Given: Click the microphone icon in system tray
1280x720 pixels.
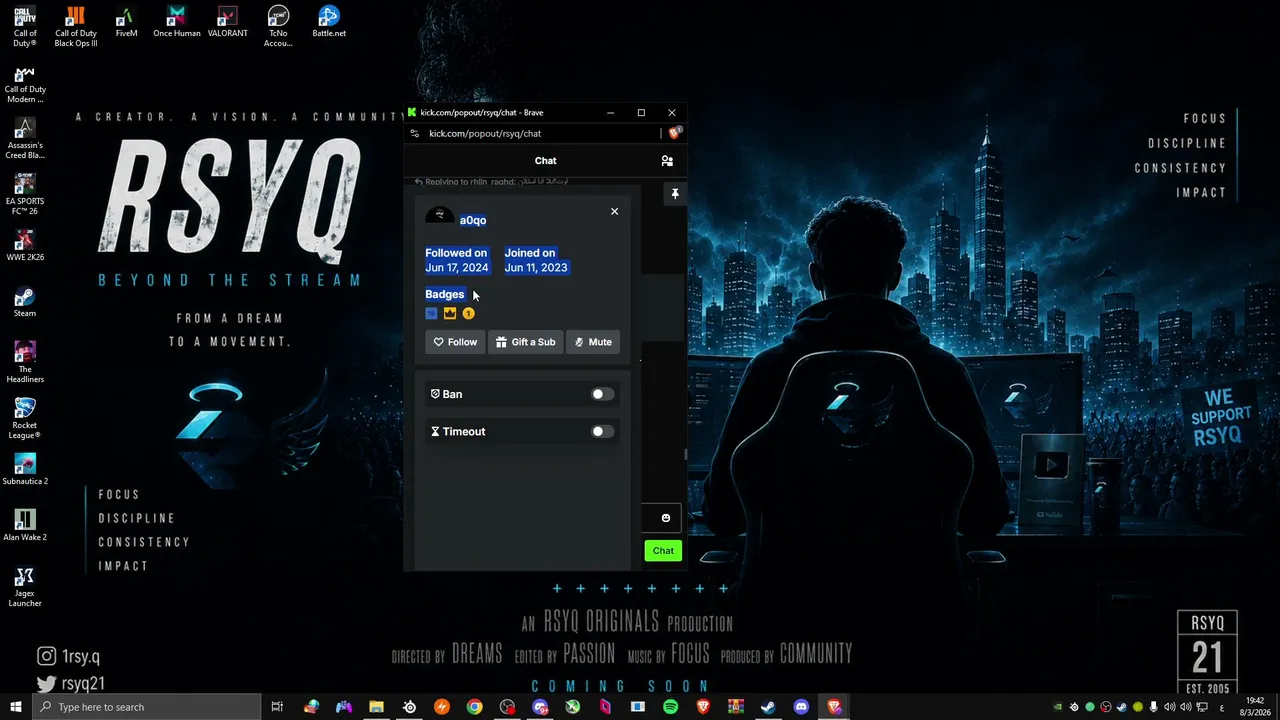Looking at the screenshot, I should [1154, 707].
